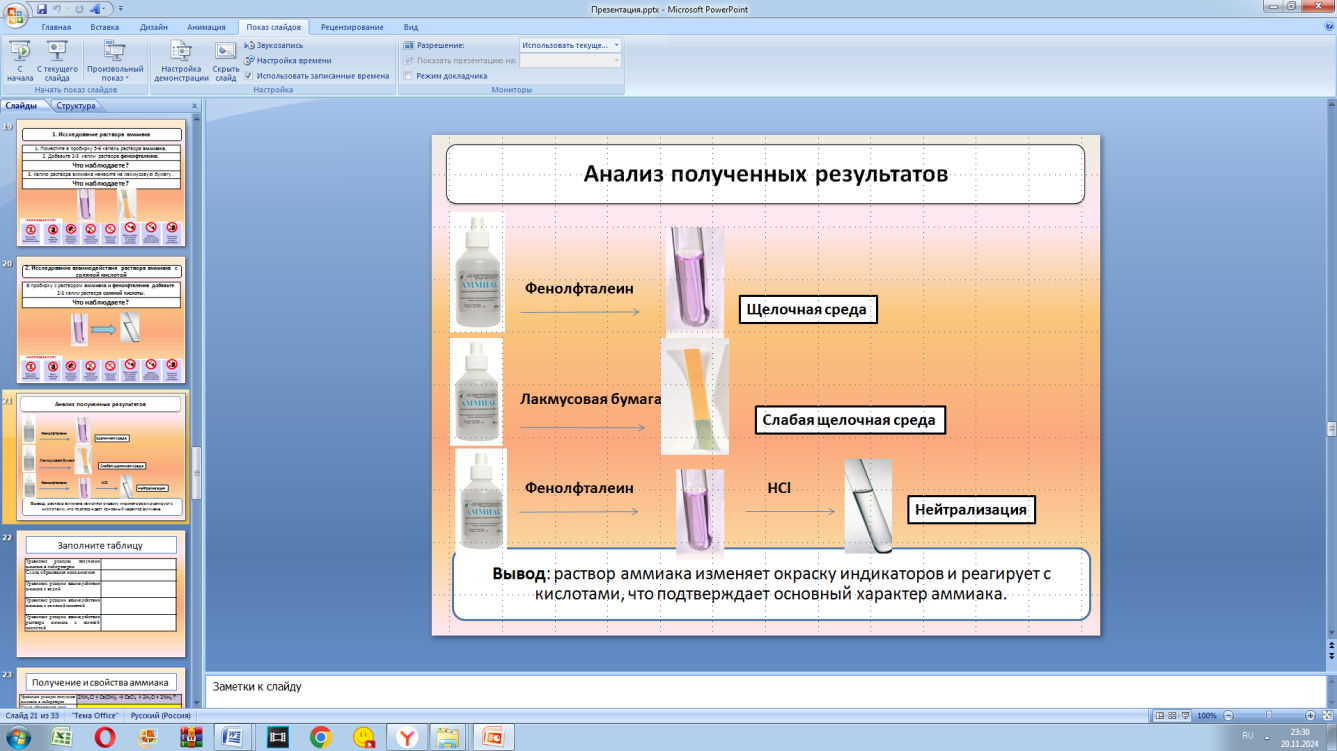1337x751 pixels.
Task: Uncheck 'Использовать записанные времена'
Action: pos(249,75)
